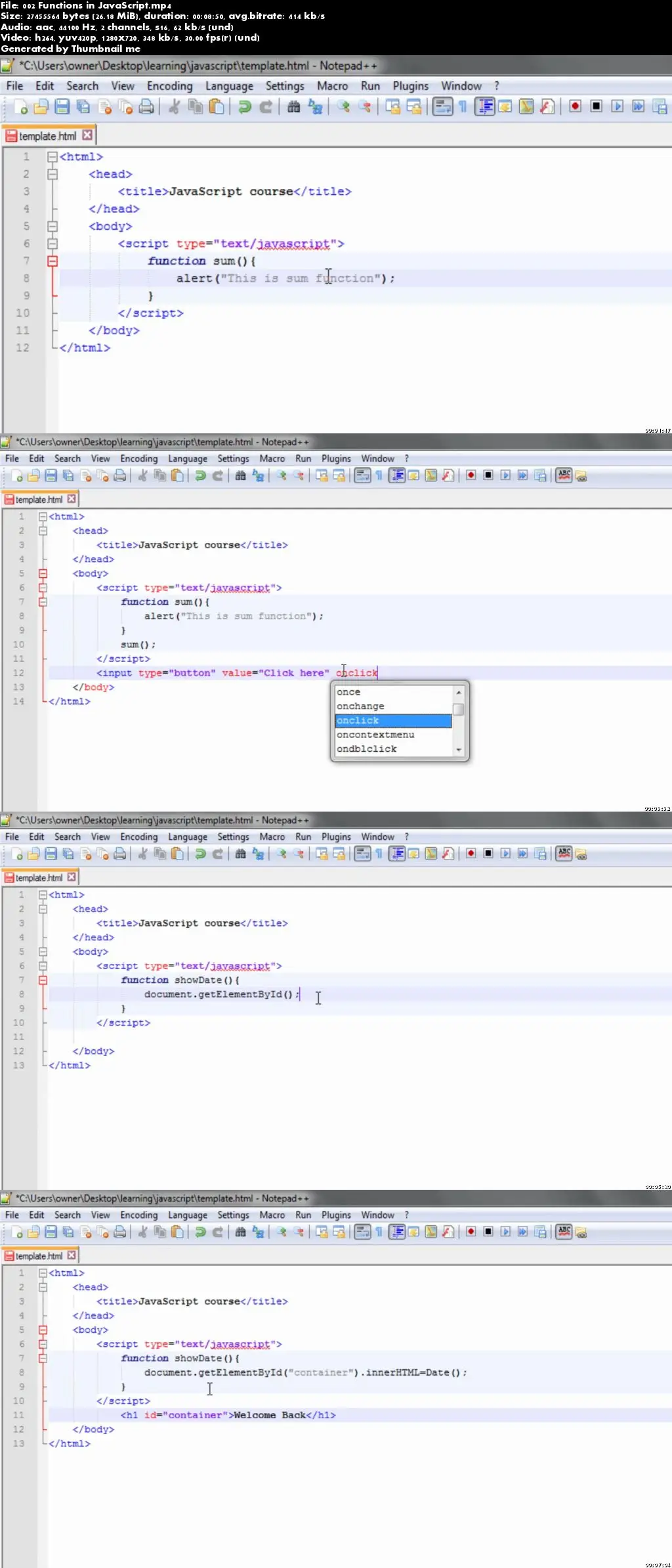Click Paste icon in first frame toolbar
This screenshot has height=1568, width=672.
(x=217, y=107)
